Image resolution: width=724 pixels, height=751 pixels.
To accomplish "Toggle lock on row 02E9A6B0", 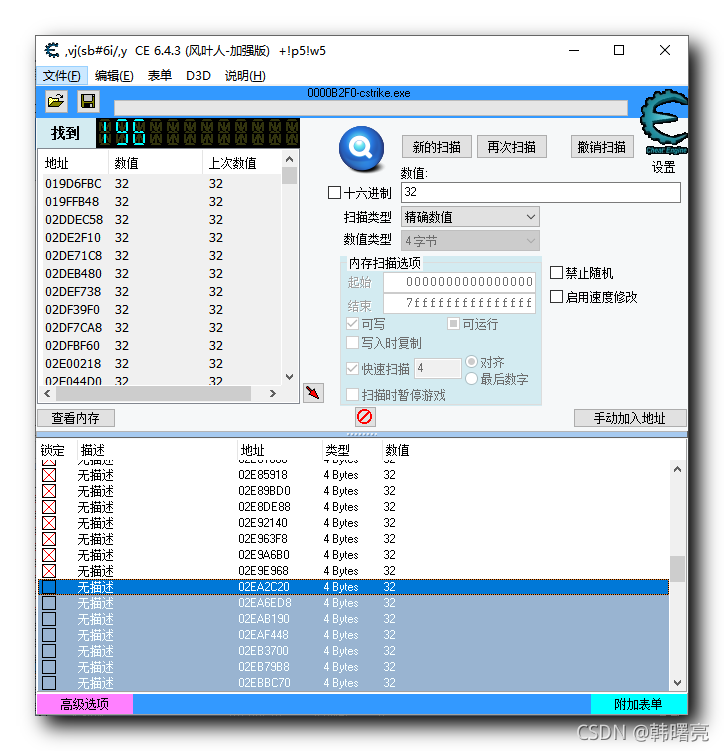I will [x=49, y=555].
